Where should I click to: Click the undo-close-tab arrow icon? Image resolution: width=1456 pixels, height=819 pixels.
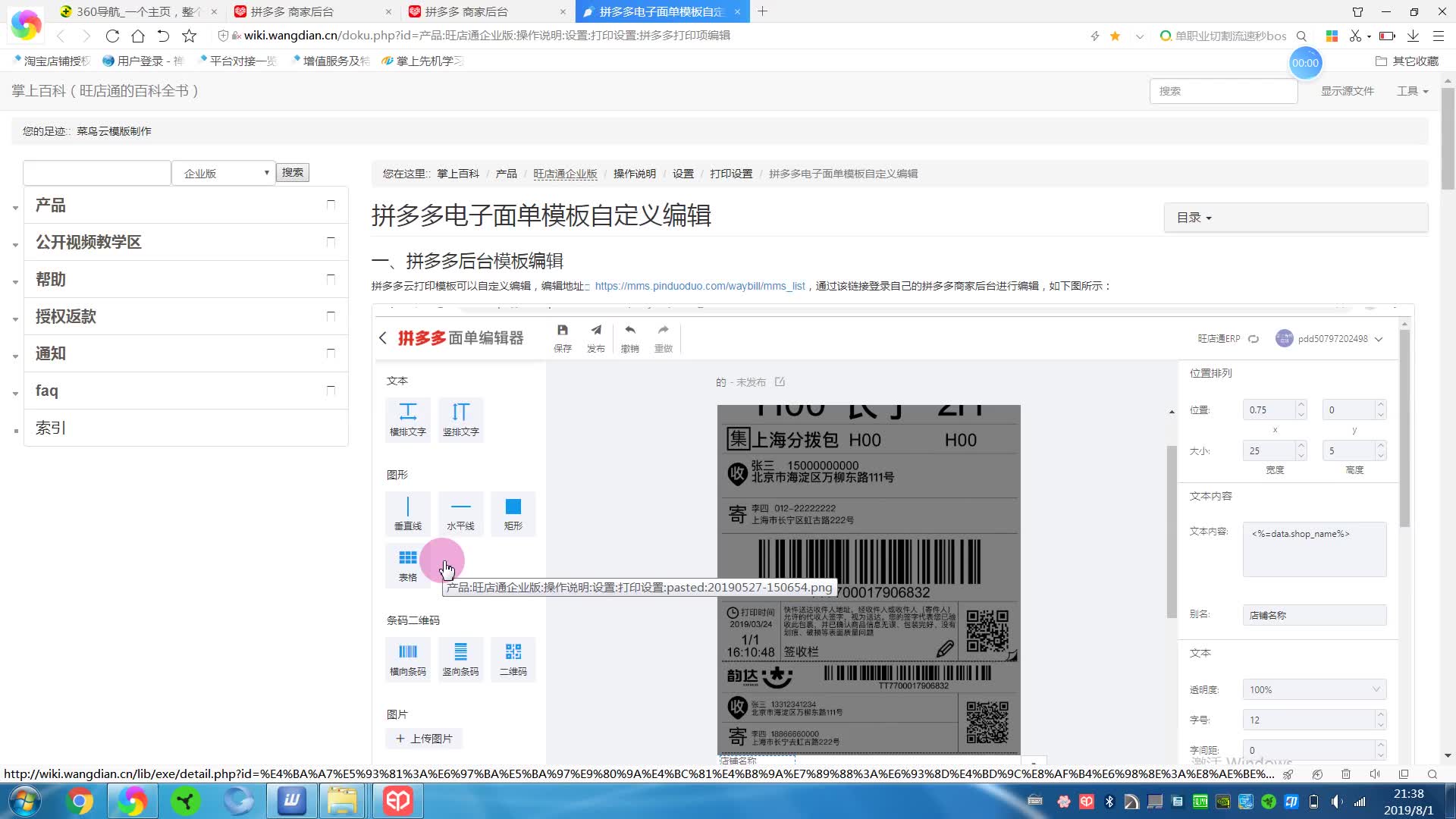[163, 36]
